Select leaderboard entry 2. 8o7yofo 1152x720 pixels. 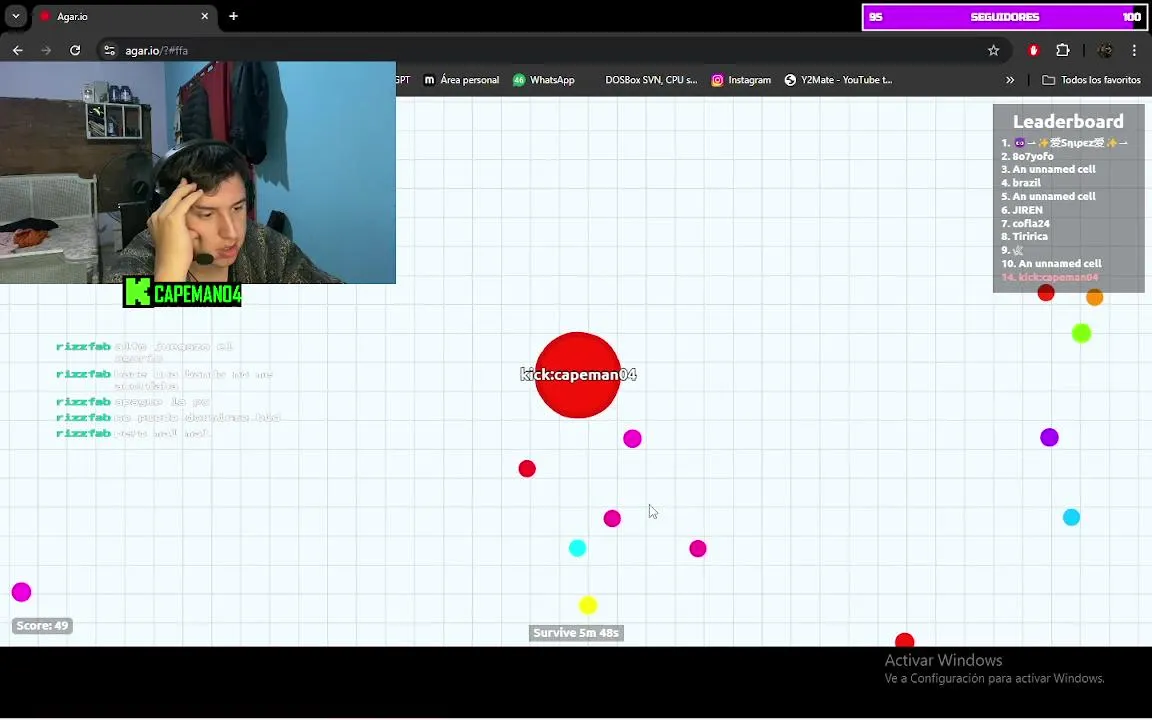tap(1027, 156)
